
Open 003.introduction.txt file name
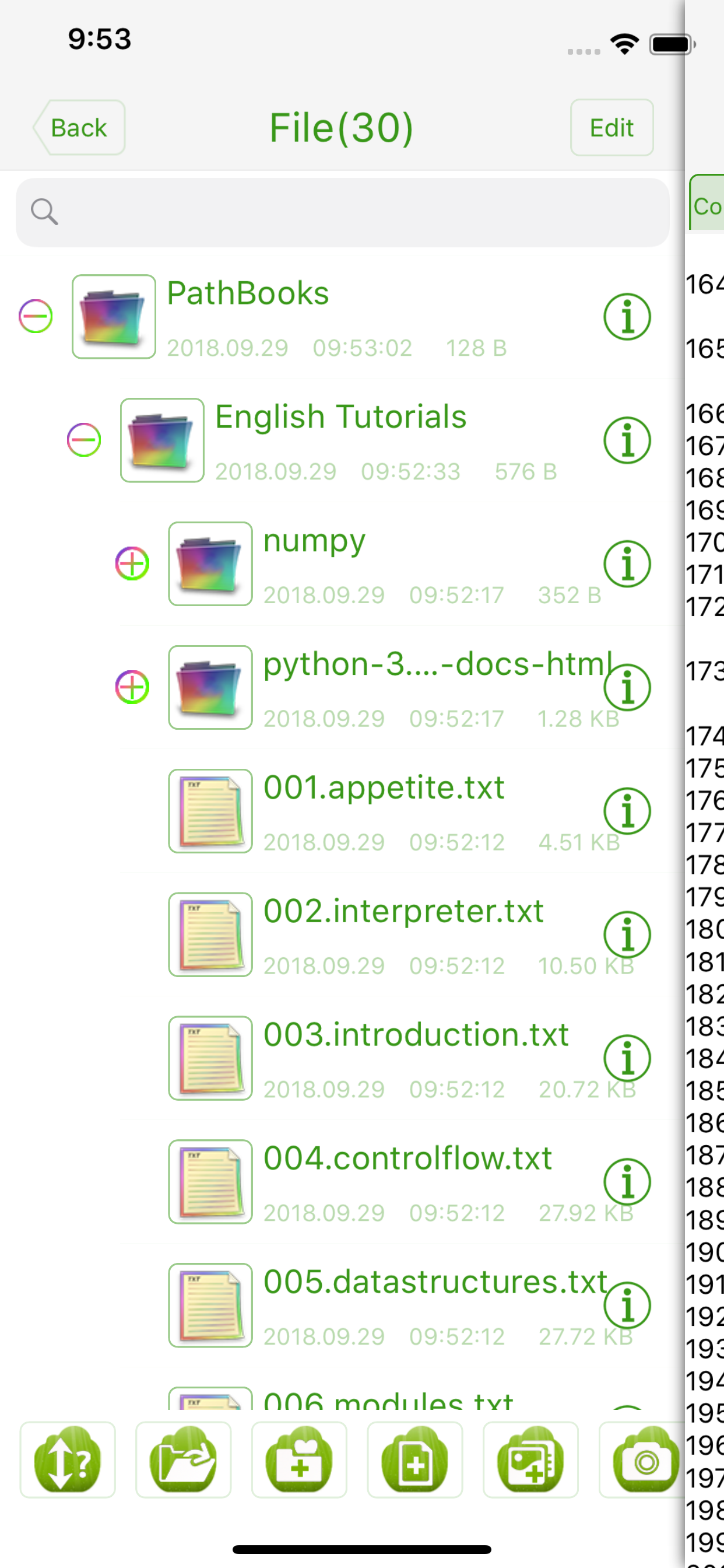pyautogui.click(x=416, y=1035)
